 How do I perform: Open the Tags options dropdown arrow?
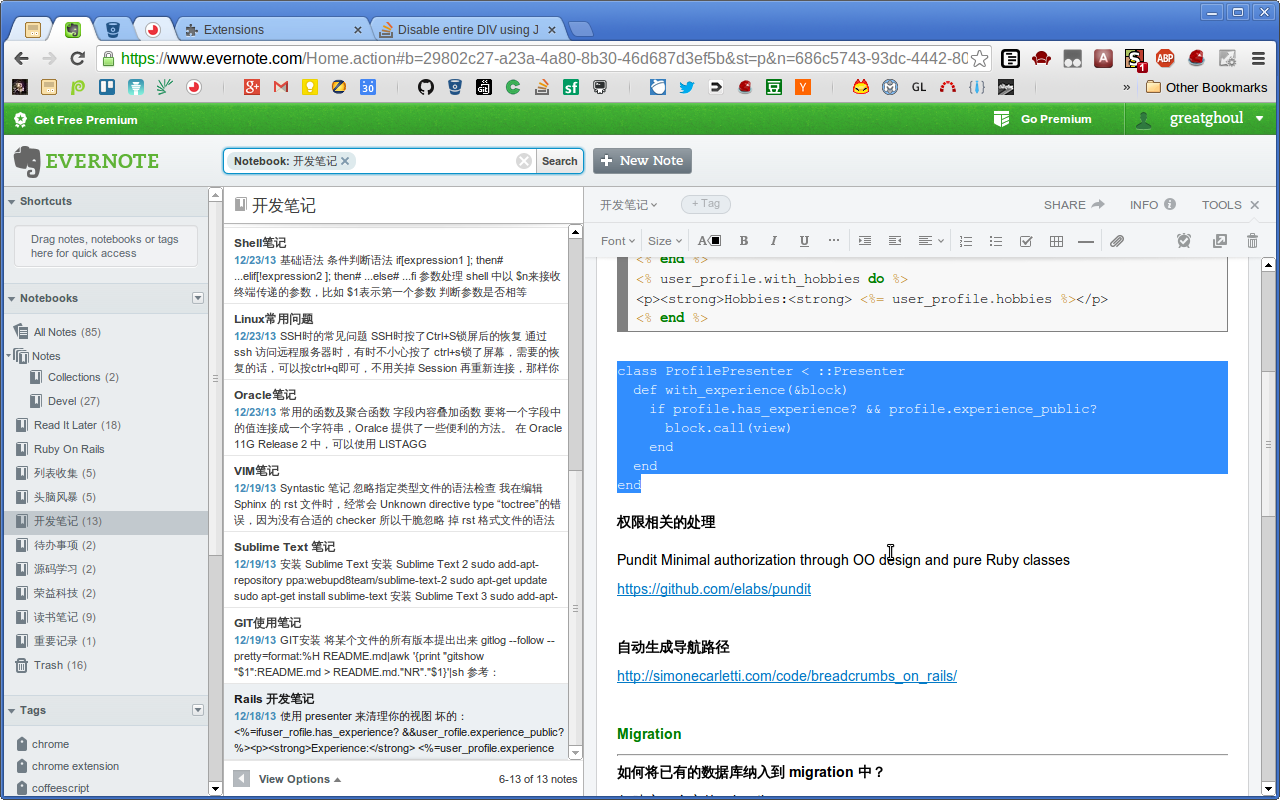point(198,710)
